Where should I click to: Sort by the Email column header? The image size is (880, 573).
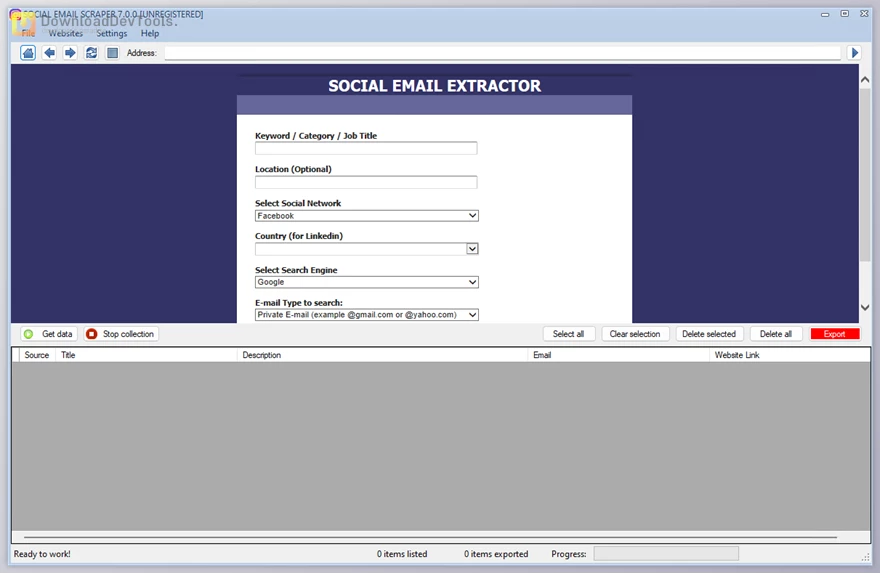(x=618, y=355)
